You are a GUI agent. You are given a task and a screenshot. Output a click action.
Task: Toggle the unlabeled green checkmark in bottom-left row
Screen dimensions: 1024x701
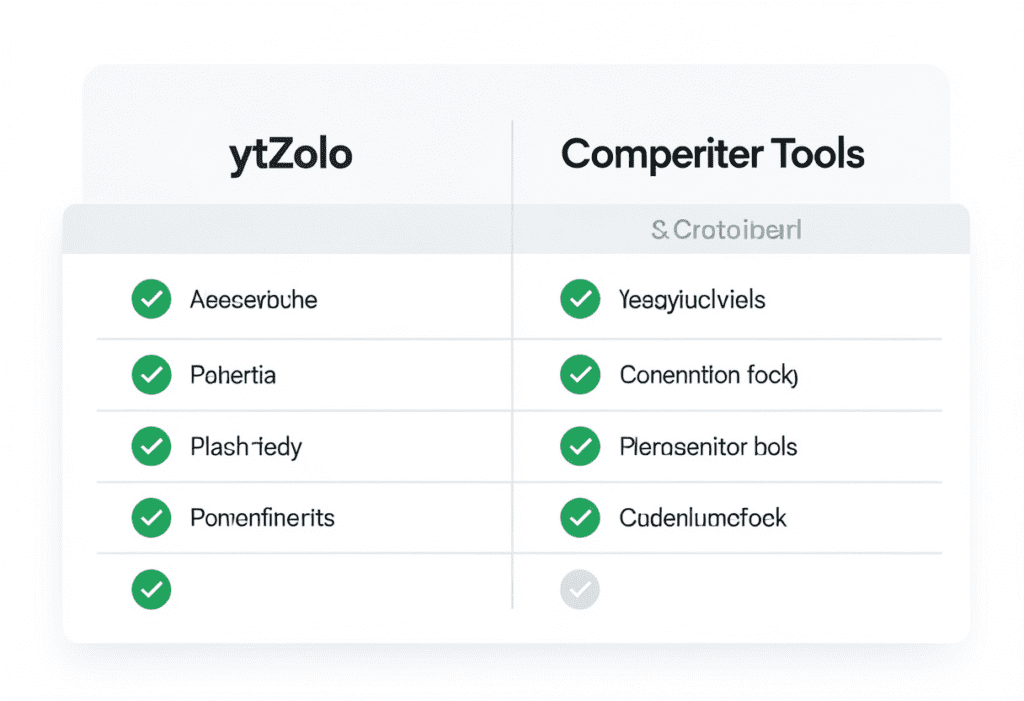pos(151,589)
